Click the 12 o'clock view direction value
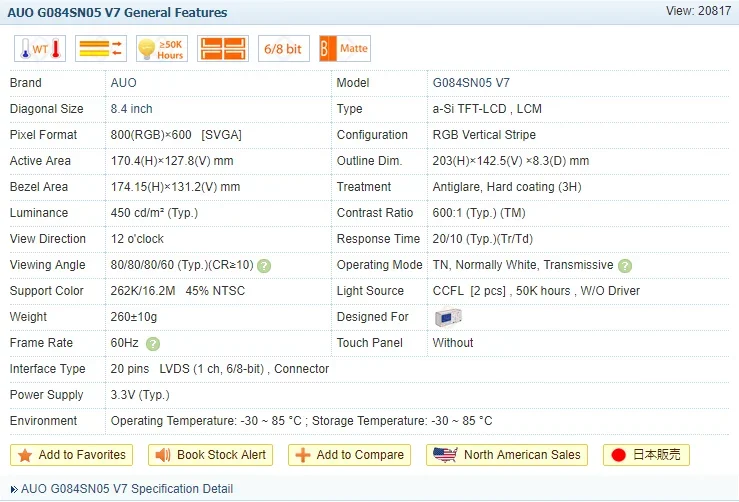The width and height of the screenshot is (739, 502). coord(137,239)
